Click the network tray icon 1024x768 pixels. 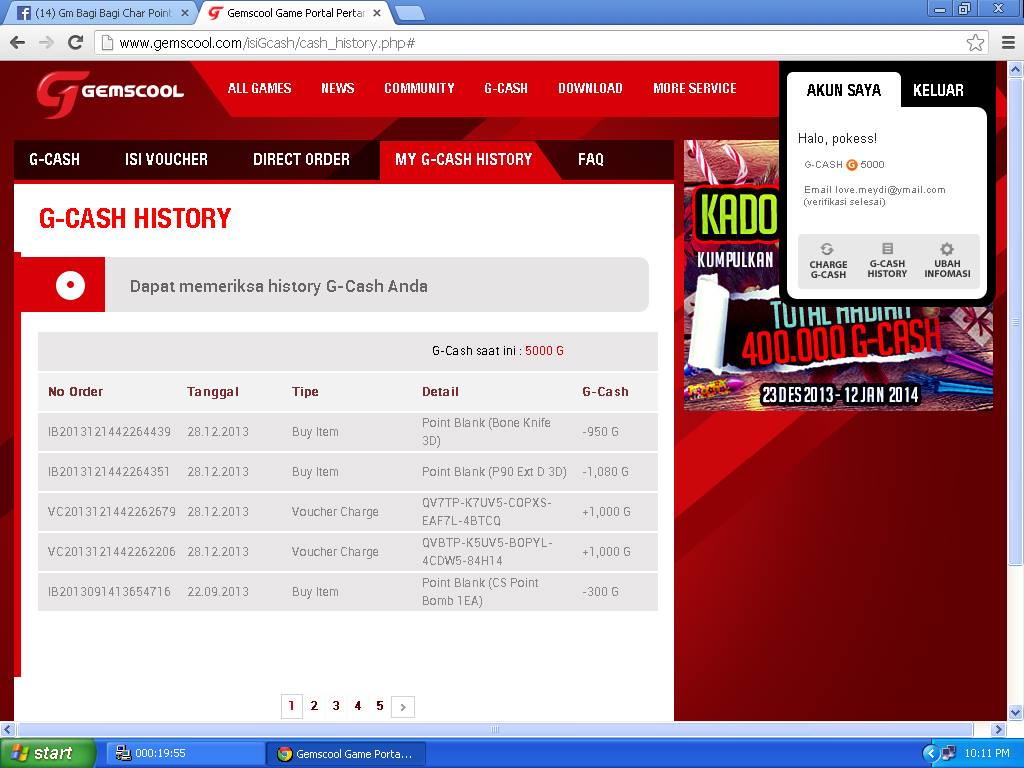(x=948, y=754)
